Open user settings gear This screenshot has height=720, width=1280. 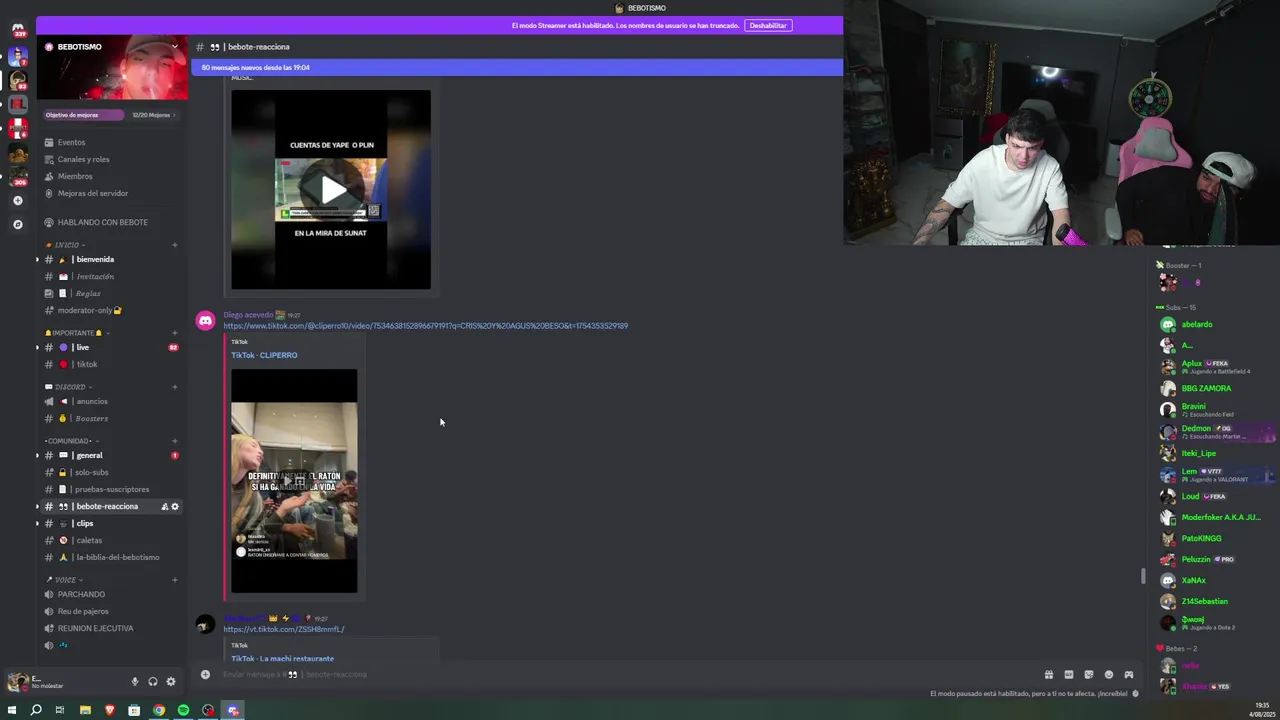171,682
